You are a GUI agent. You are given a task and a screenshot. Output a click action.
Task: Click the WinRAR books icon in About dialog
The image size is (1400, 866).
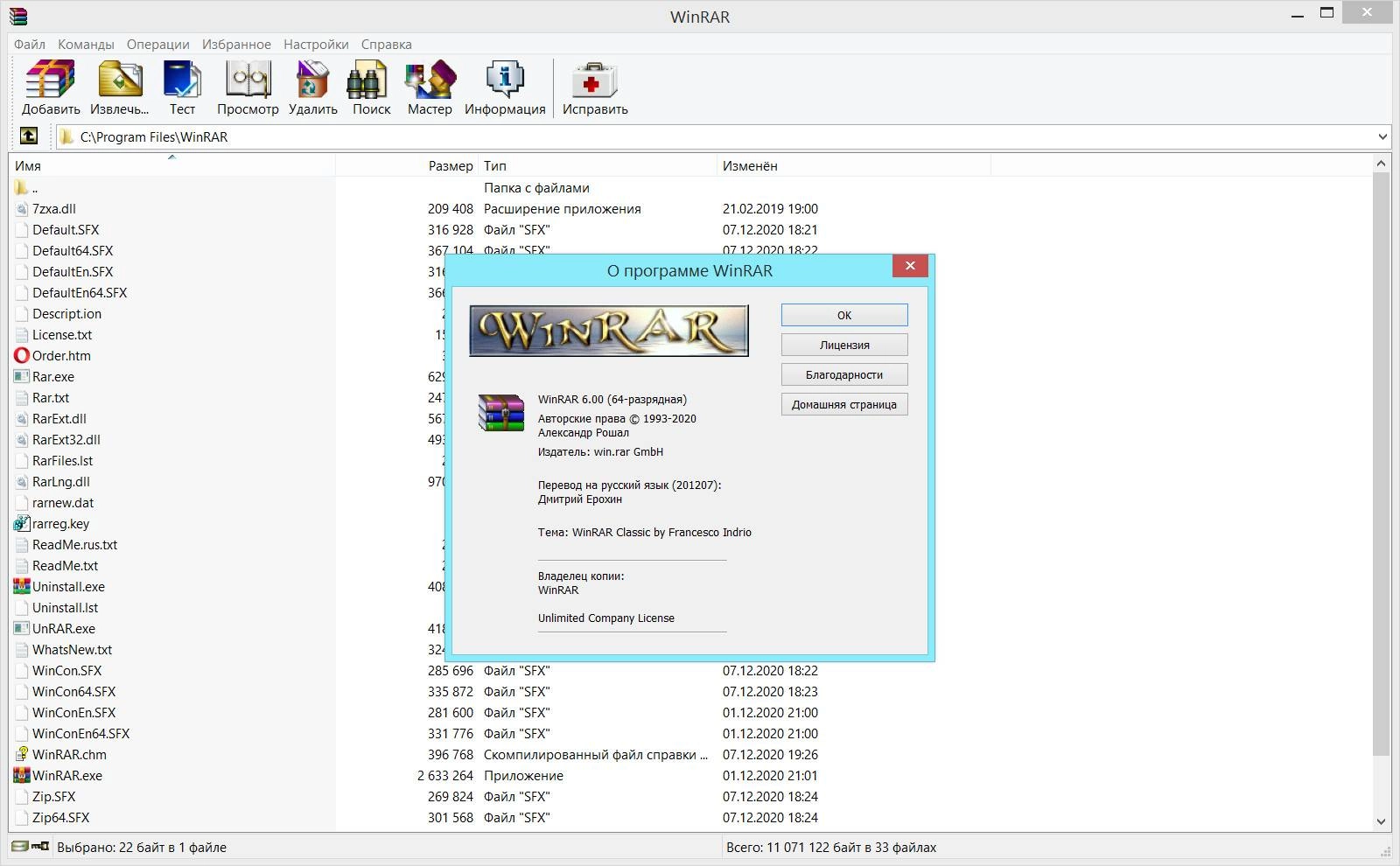tap(500, 413)
